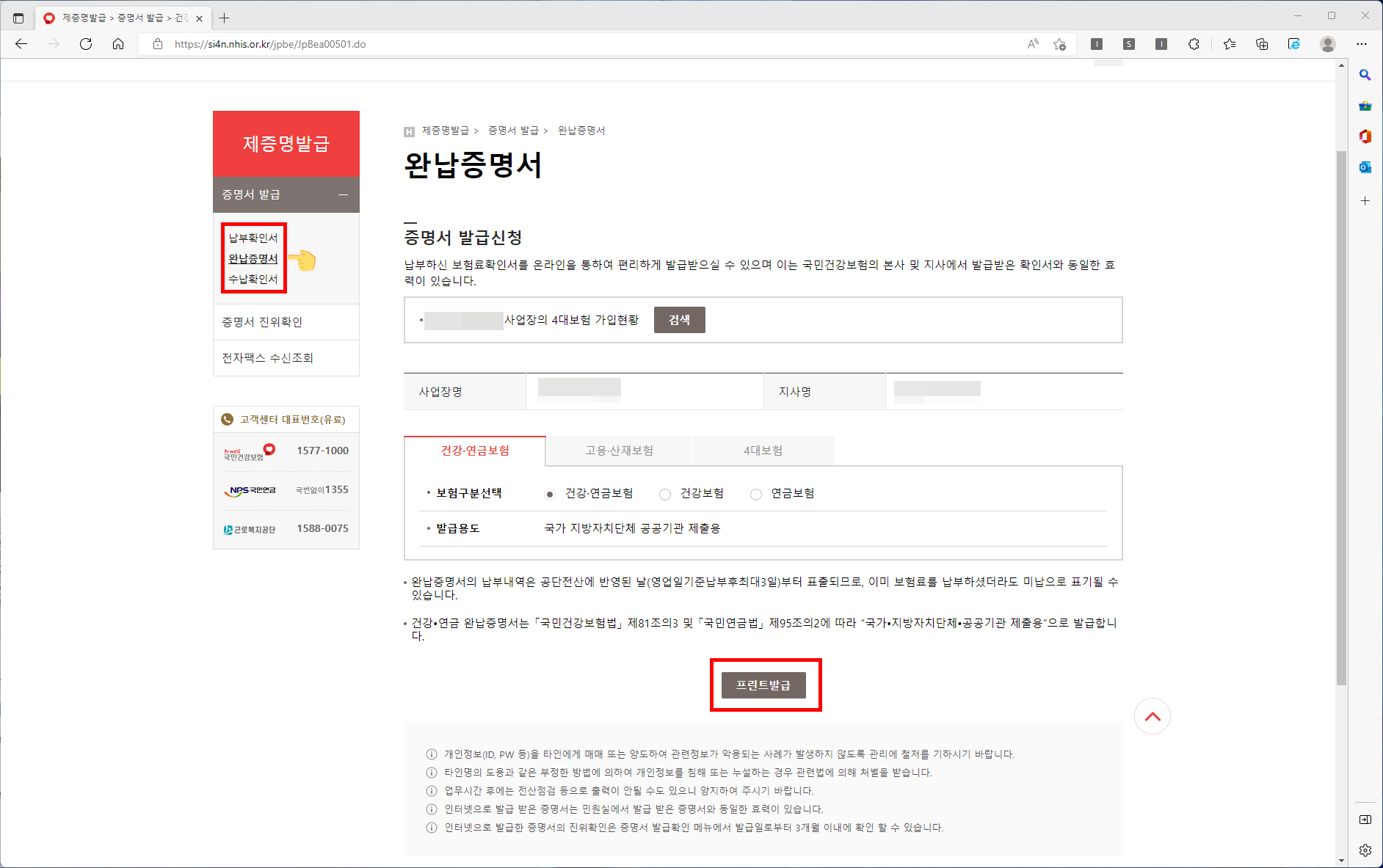Close the current browser tab

199,18
